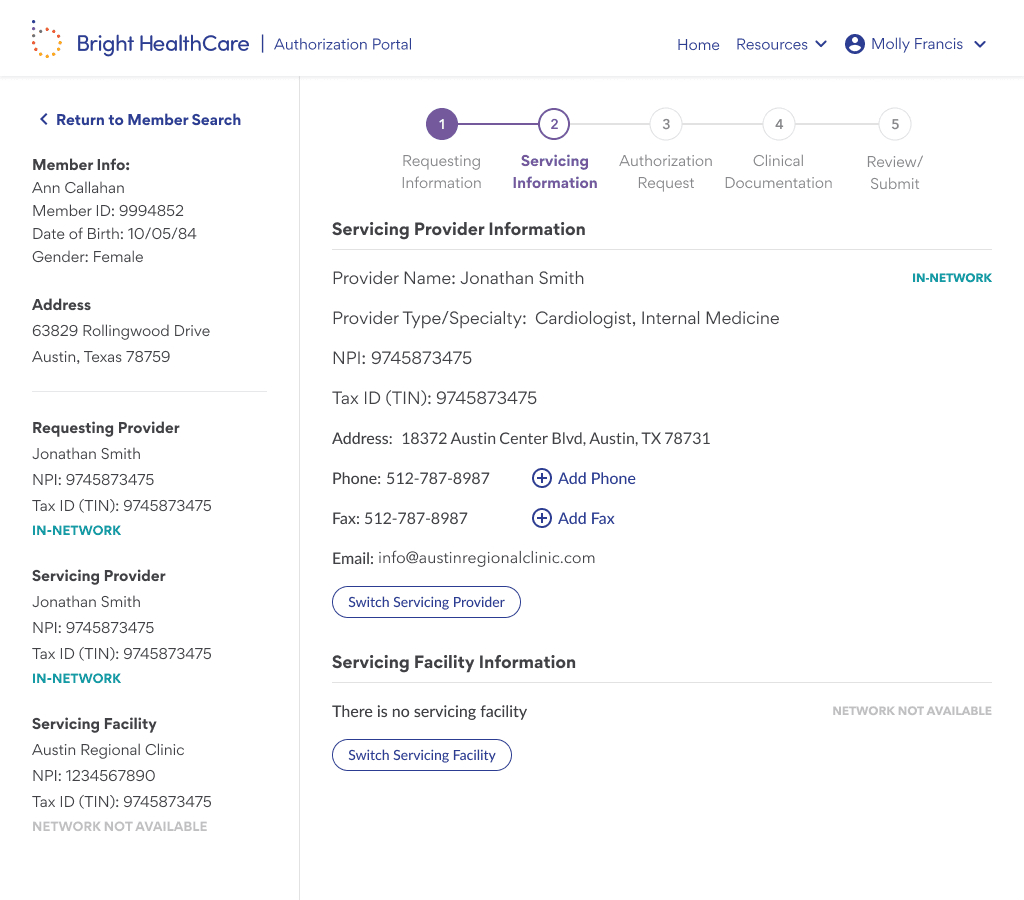Click the back chevron before Return to Member Search
1024x900 pixels.
[44, 119]
